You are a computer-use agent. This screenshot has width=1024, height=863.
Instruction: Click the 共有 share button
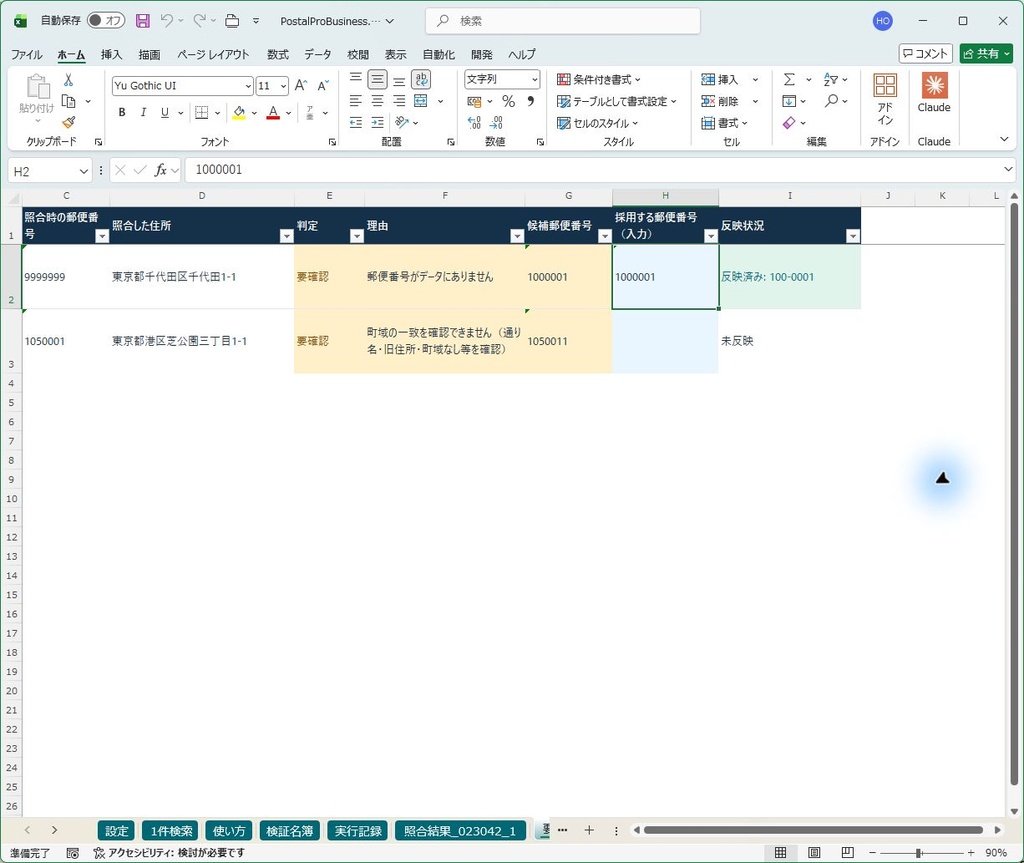985,54
